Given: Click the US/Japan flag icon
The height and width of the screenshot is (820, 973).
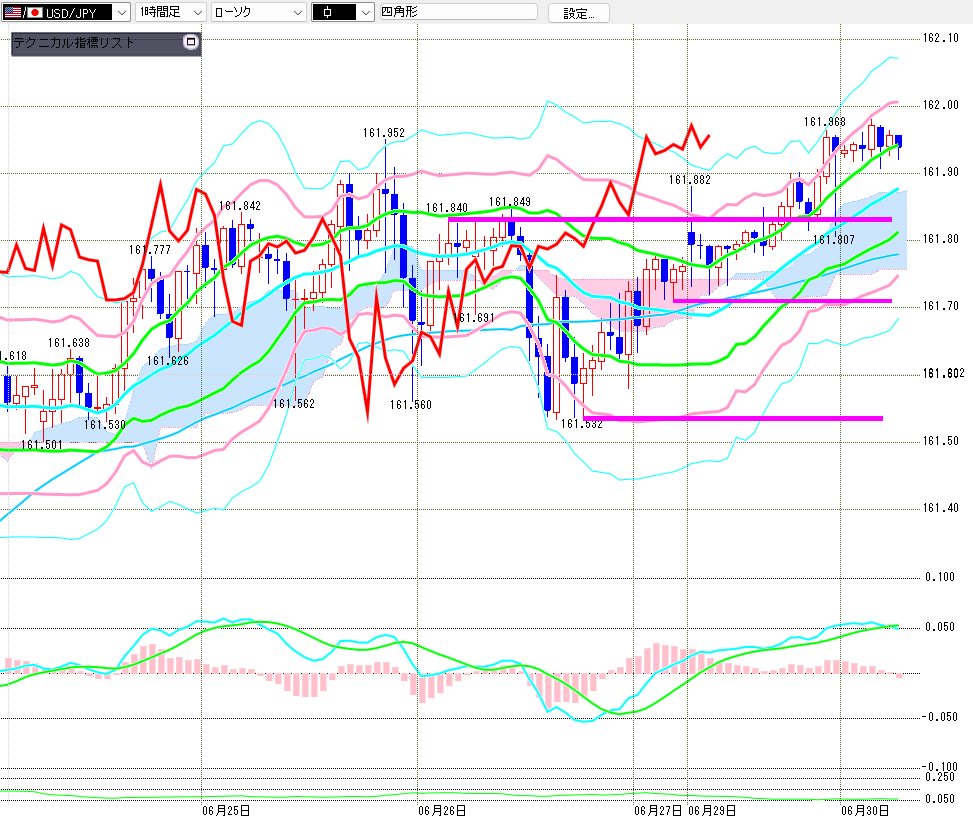Looking at the screenshot, I should pos(24,12).
